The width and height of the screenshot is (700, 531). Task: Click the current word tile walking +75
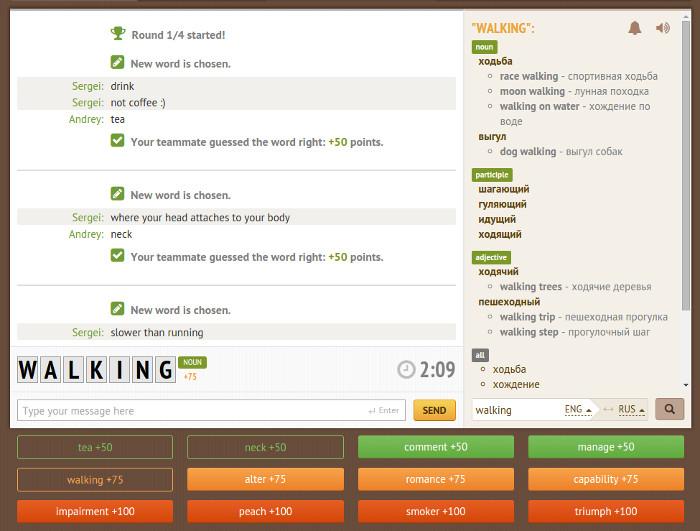[95, 480]
